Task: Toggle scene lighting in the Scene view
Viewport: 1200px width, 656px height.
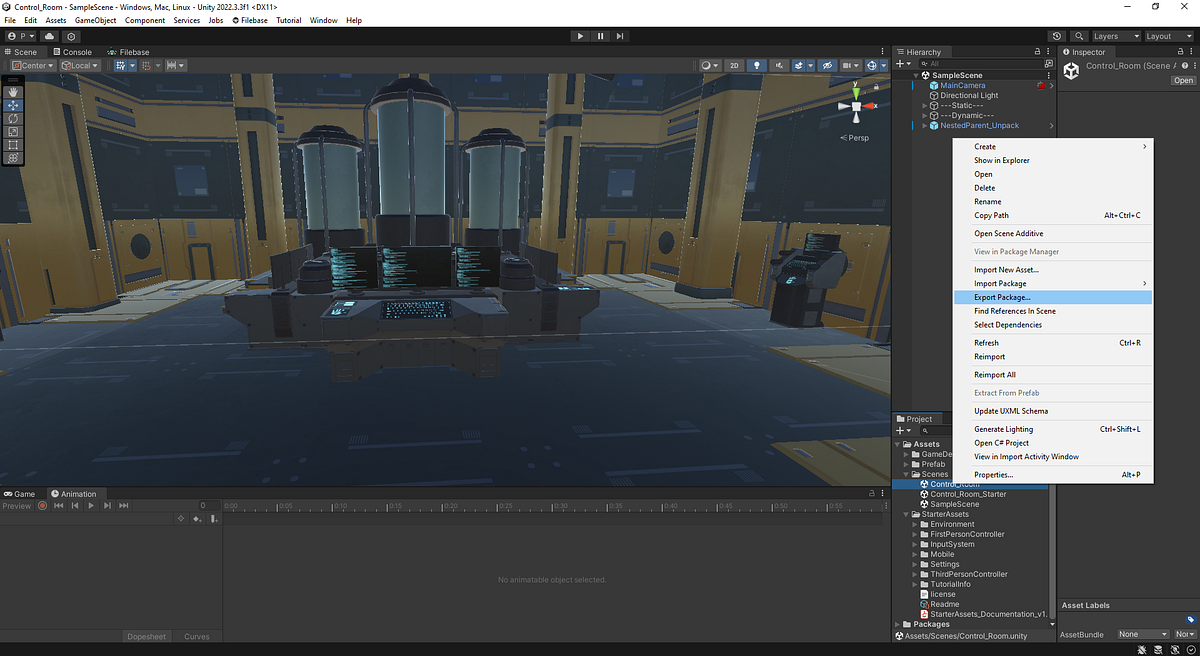Action: pos(757,65)
